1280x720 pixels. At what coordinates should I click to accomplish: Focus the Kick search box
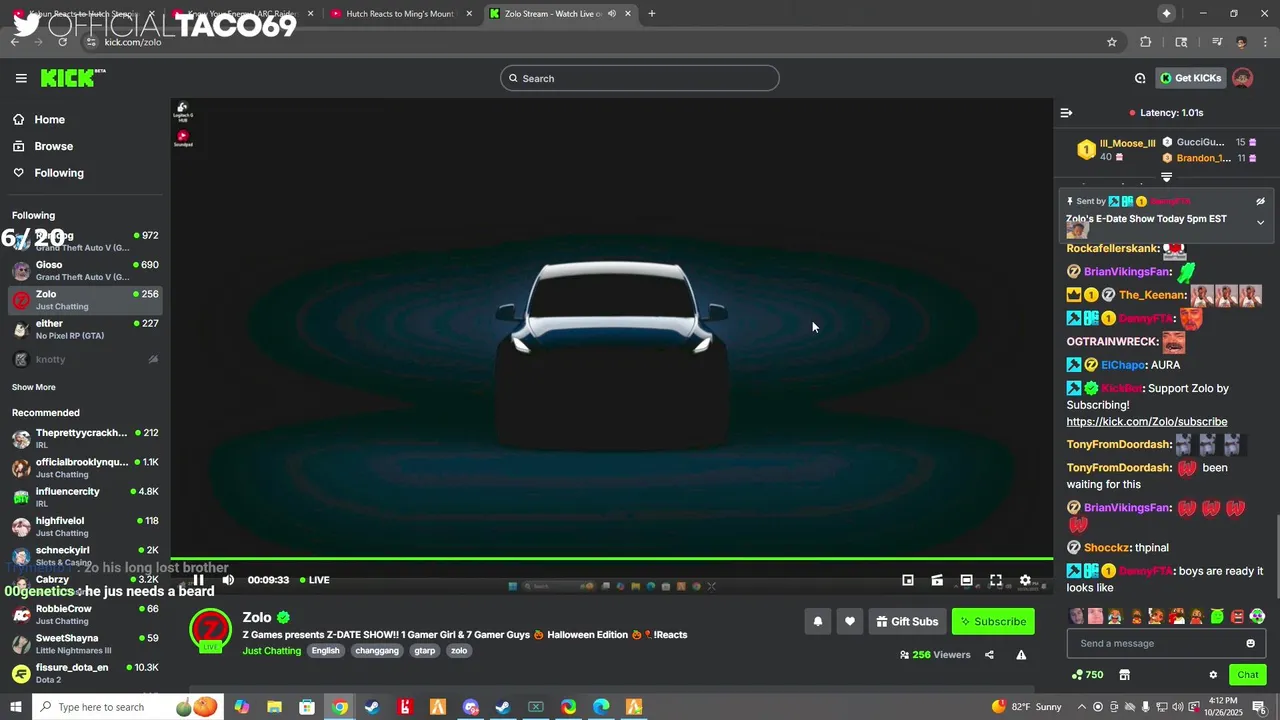pos(640,78)
